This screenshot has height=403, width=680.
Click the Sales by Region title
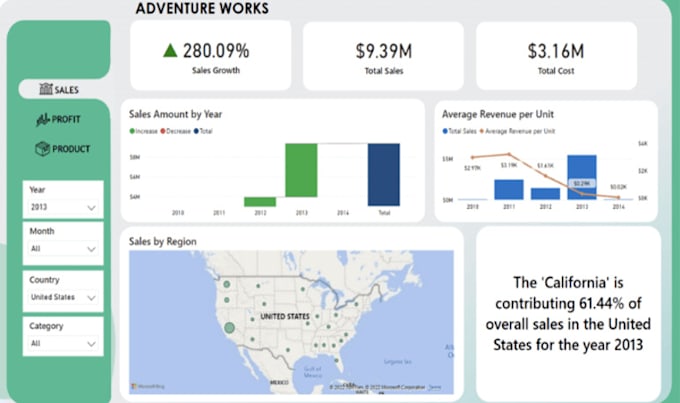tap(163, 242)
